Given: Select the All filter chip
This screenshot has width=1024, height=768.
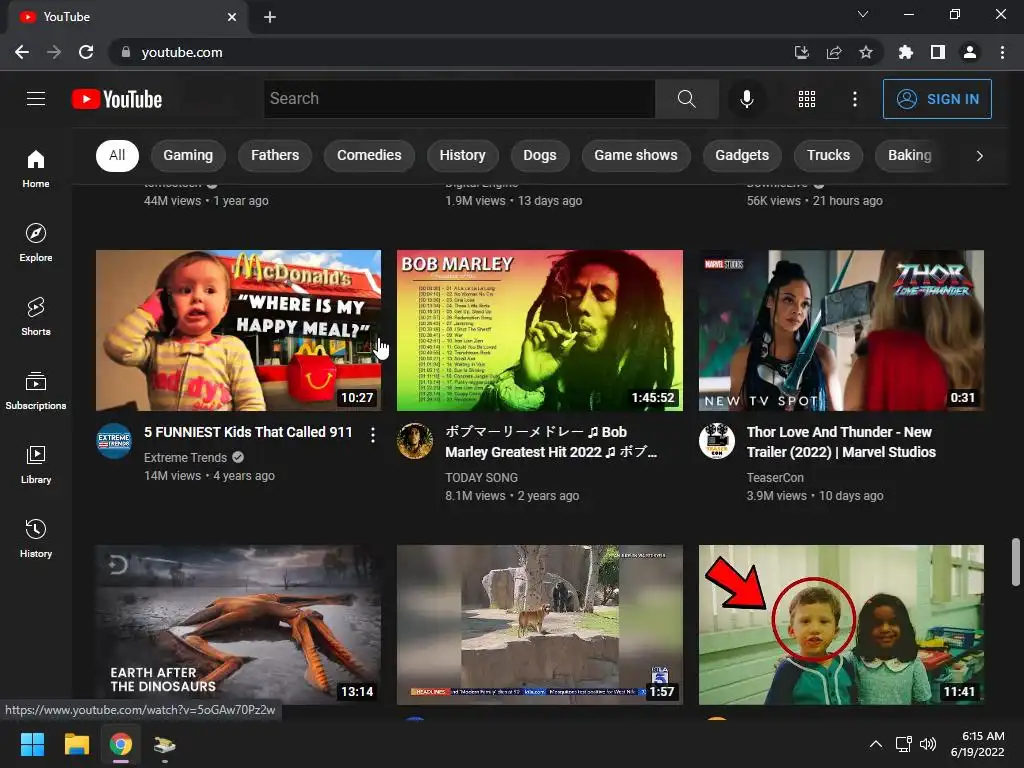Looking at the screenshot, I should (117, 155).
